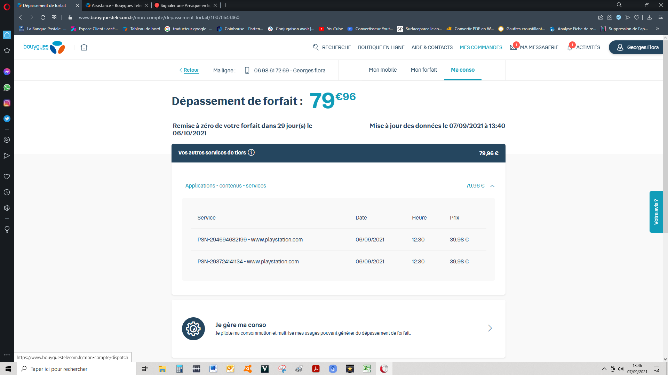Open the light bulb icon in the Opera sidebar
The height and width of the screenshot is (375, 668).
[x=7, y=229]
